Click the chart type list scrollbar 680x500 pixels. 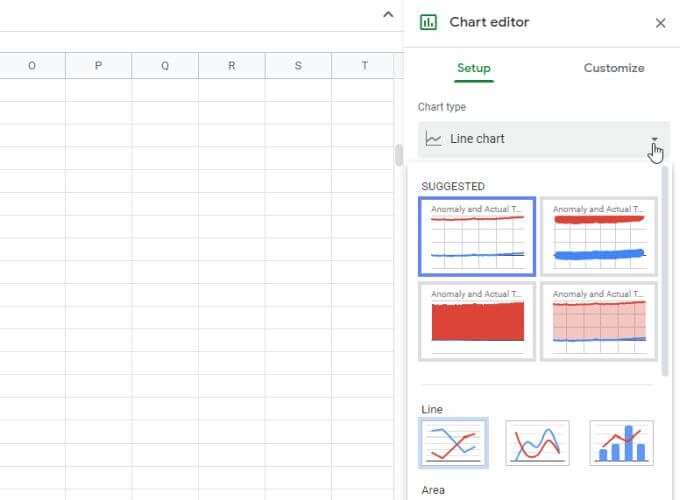tap(665, 271)
